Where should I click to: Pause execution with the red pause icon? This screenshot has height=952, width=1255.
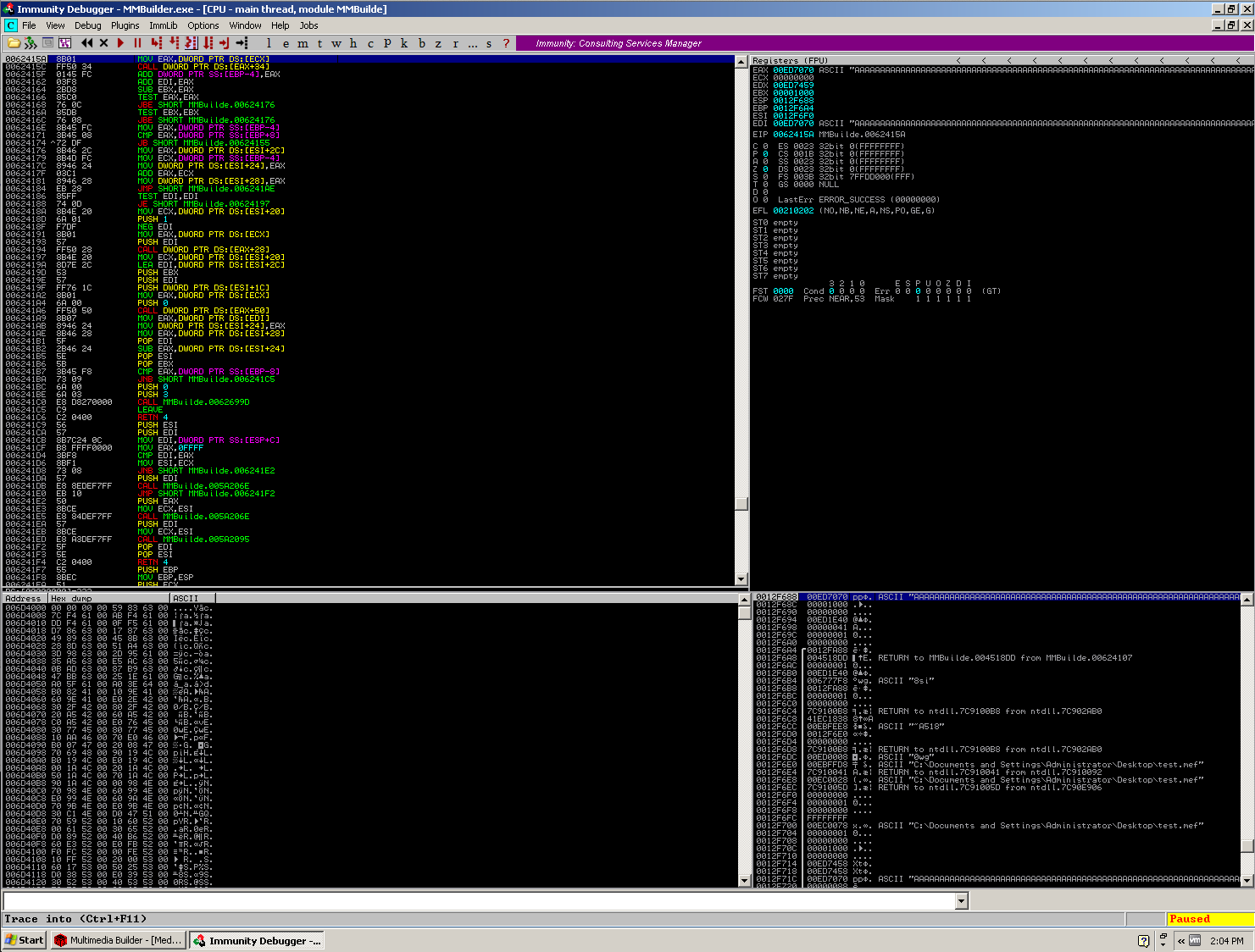coord(137,43)
